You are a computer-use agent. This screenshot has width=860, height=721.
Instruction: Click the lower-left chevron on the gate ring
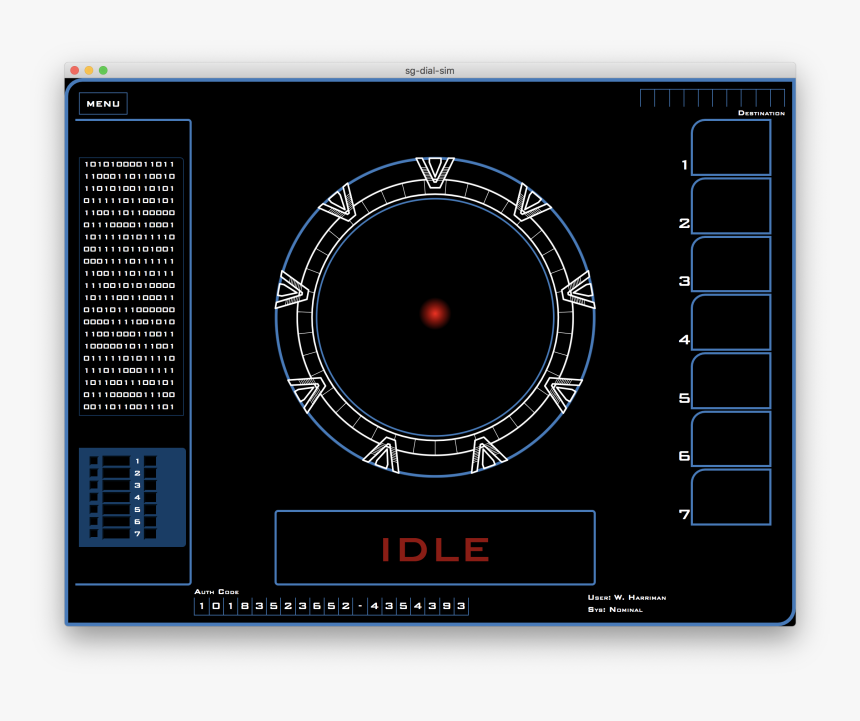click(x=308, y=393)
